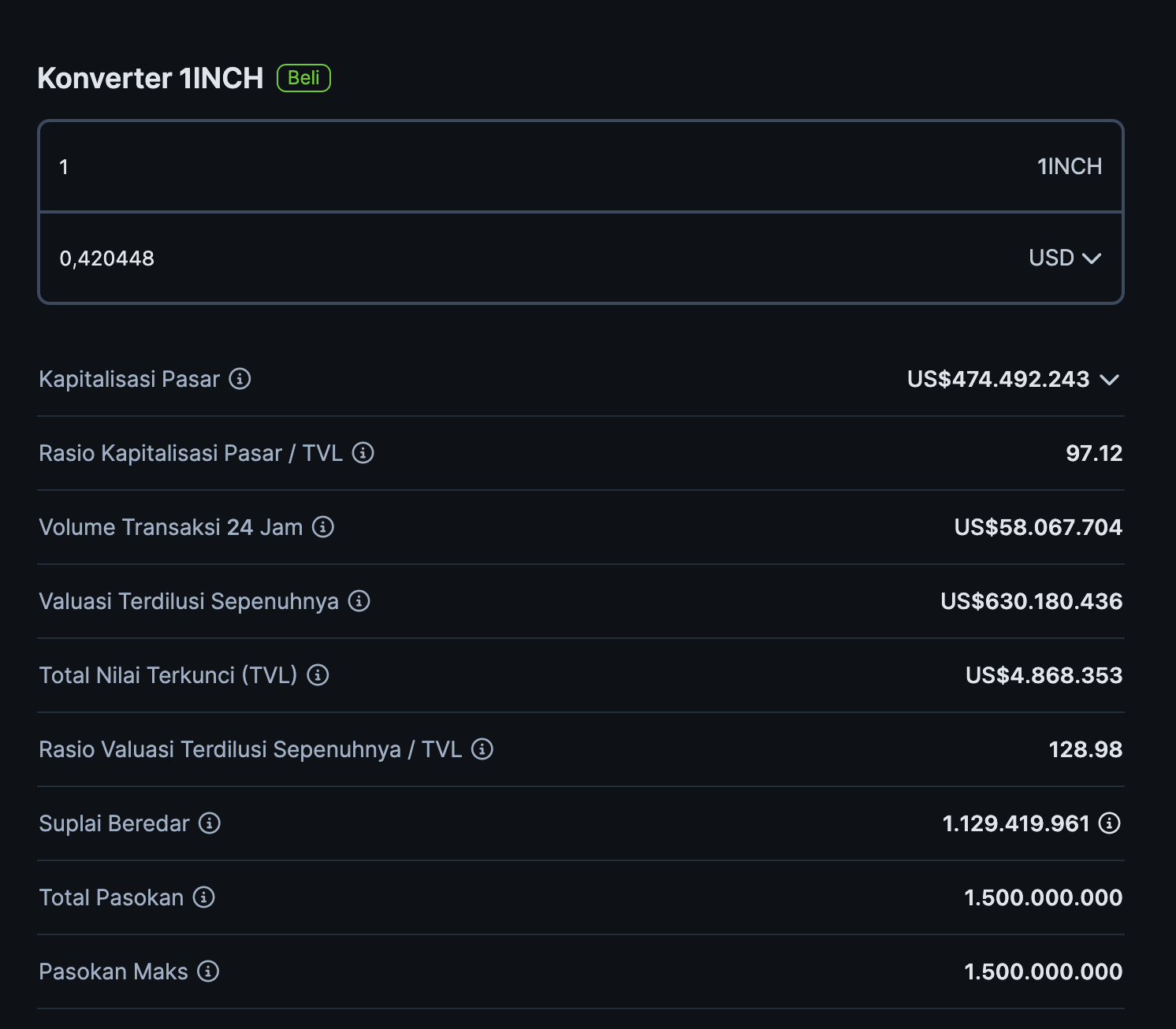Click the Total Nilai Terkunci (TVL) label
Image resolution: width=1176 pixels, height=1029 pixels.
(169, 675)
